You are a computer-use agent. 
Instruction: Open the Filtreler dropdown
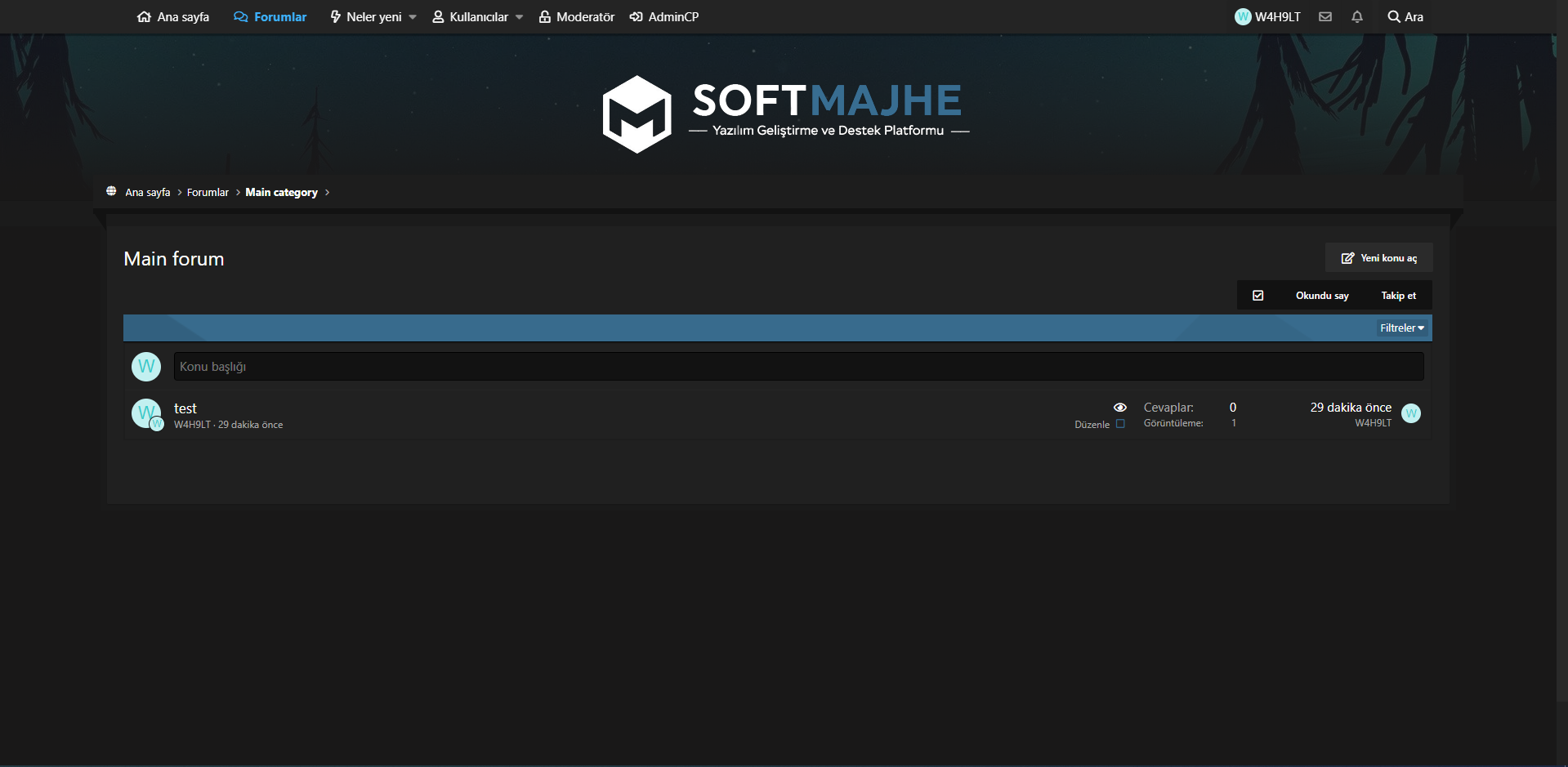point(1400,328)
